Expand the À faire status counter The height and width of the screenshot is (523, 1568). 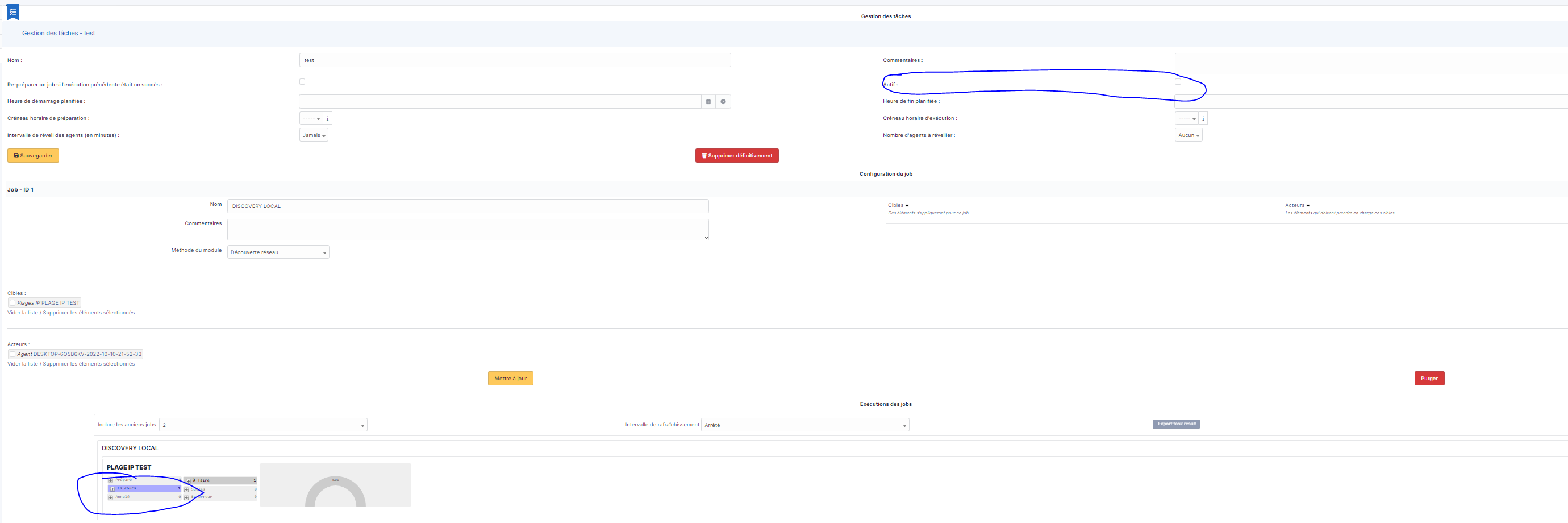(187, 480)
